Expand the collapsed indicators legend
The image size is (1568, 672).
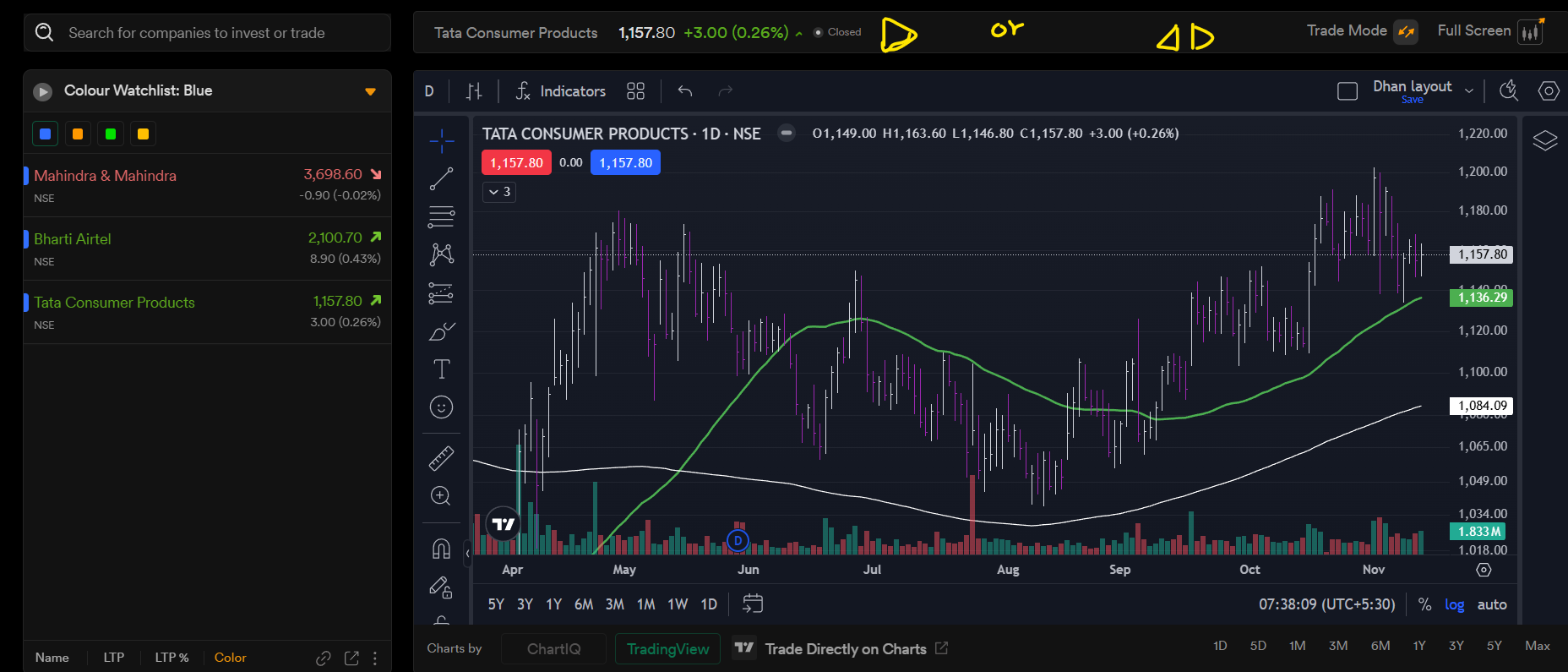(499, 192)
